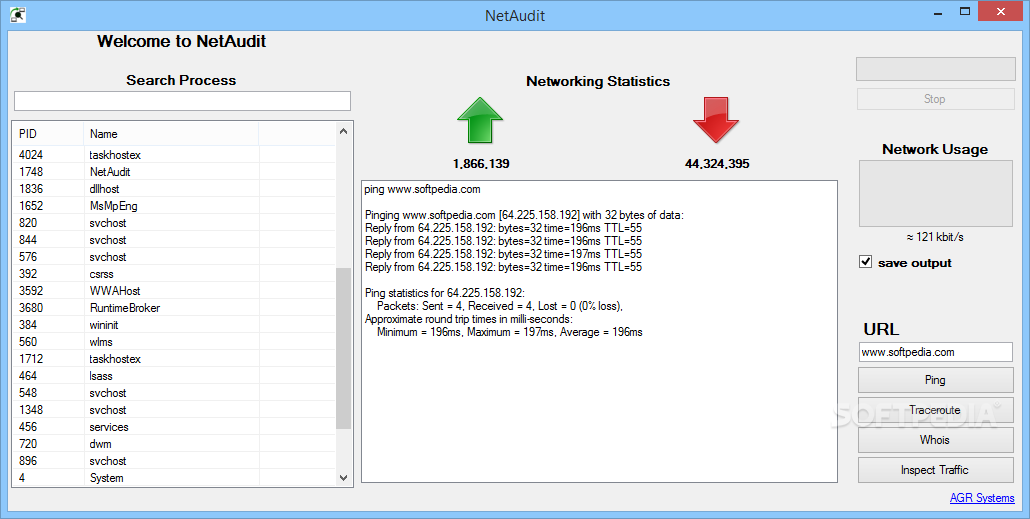Click the process list scroll up arrow
The width and height of the screenshot is (1030, 519).
(x=344, y=131)
